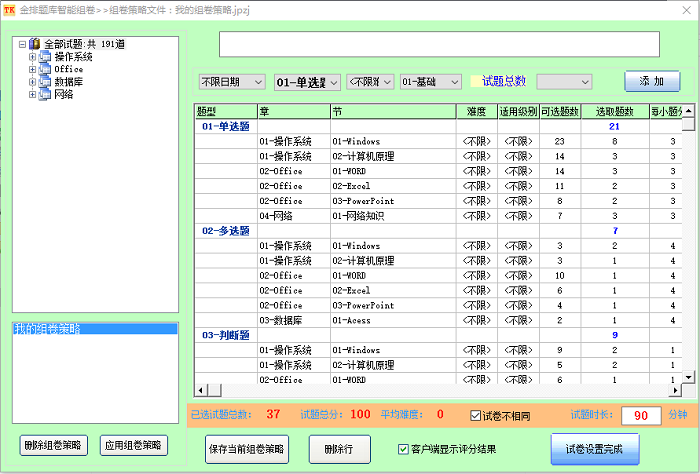Expand the 操作系统 tree node
This screenshot has width=700, height=474.
pyautogui.click(x=33, y=57)
